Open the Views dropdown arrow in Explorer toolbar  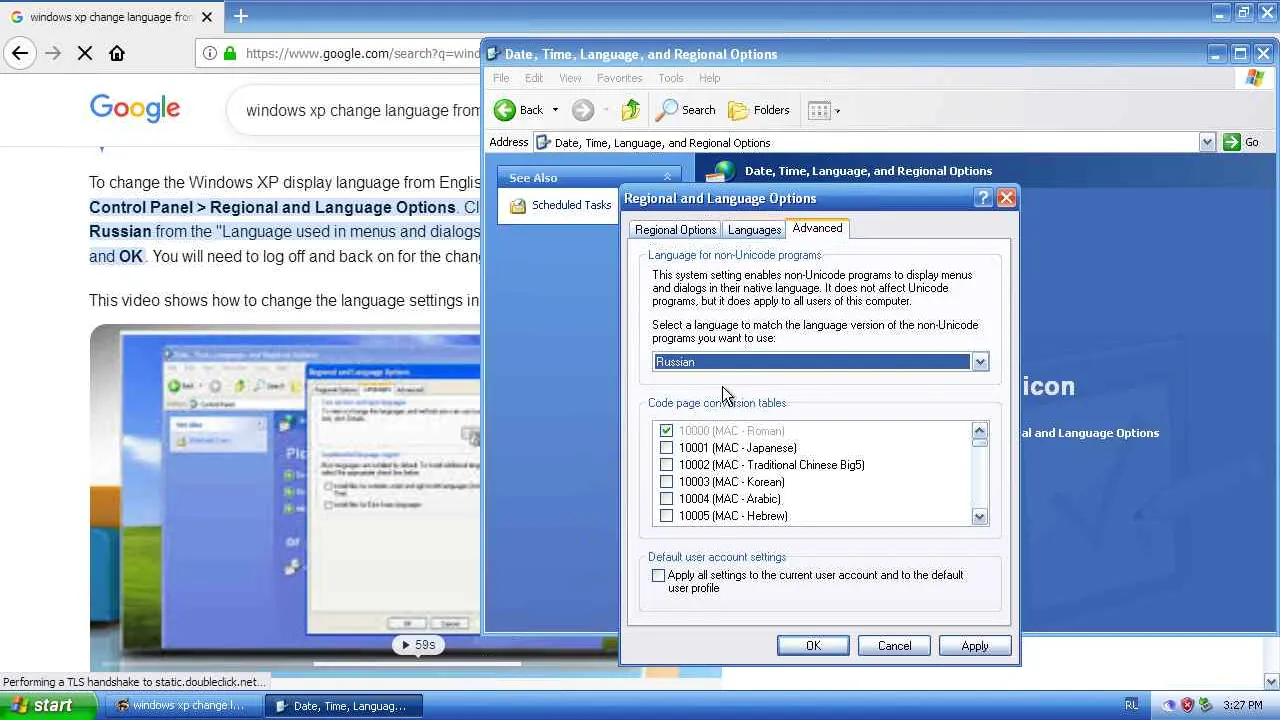tap(838, 110)
